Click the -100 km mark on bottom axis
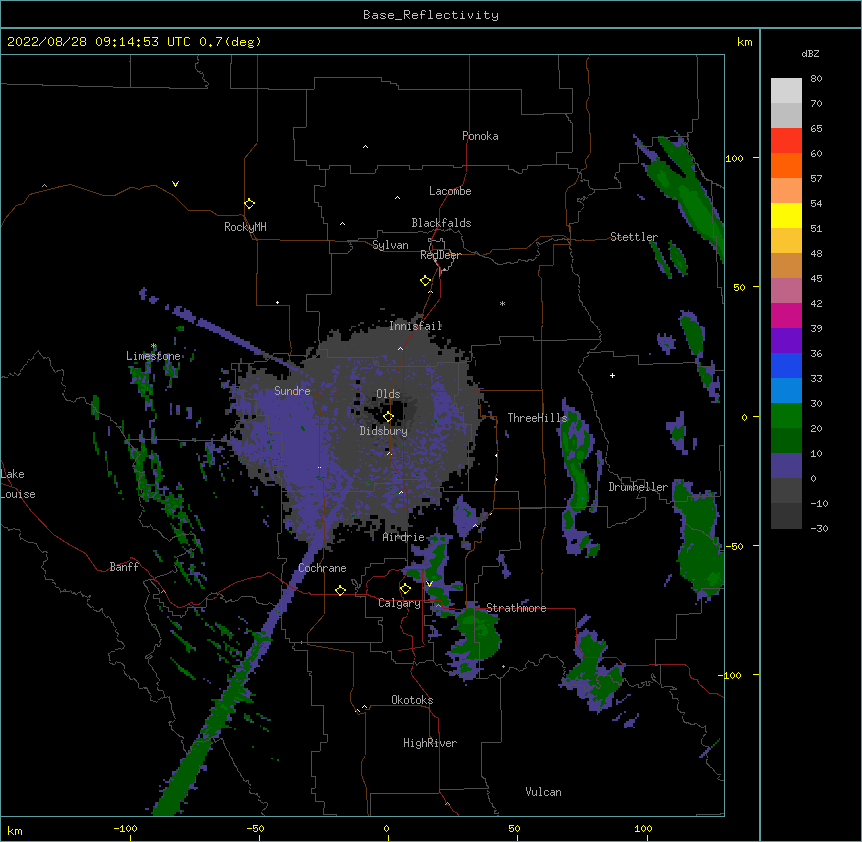862x842 pixels. pos(125,828)
